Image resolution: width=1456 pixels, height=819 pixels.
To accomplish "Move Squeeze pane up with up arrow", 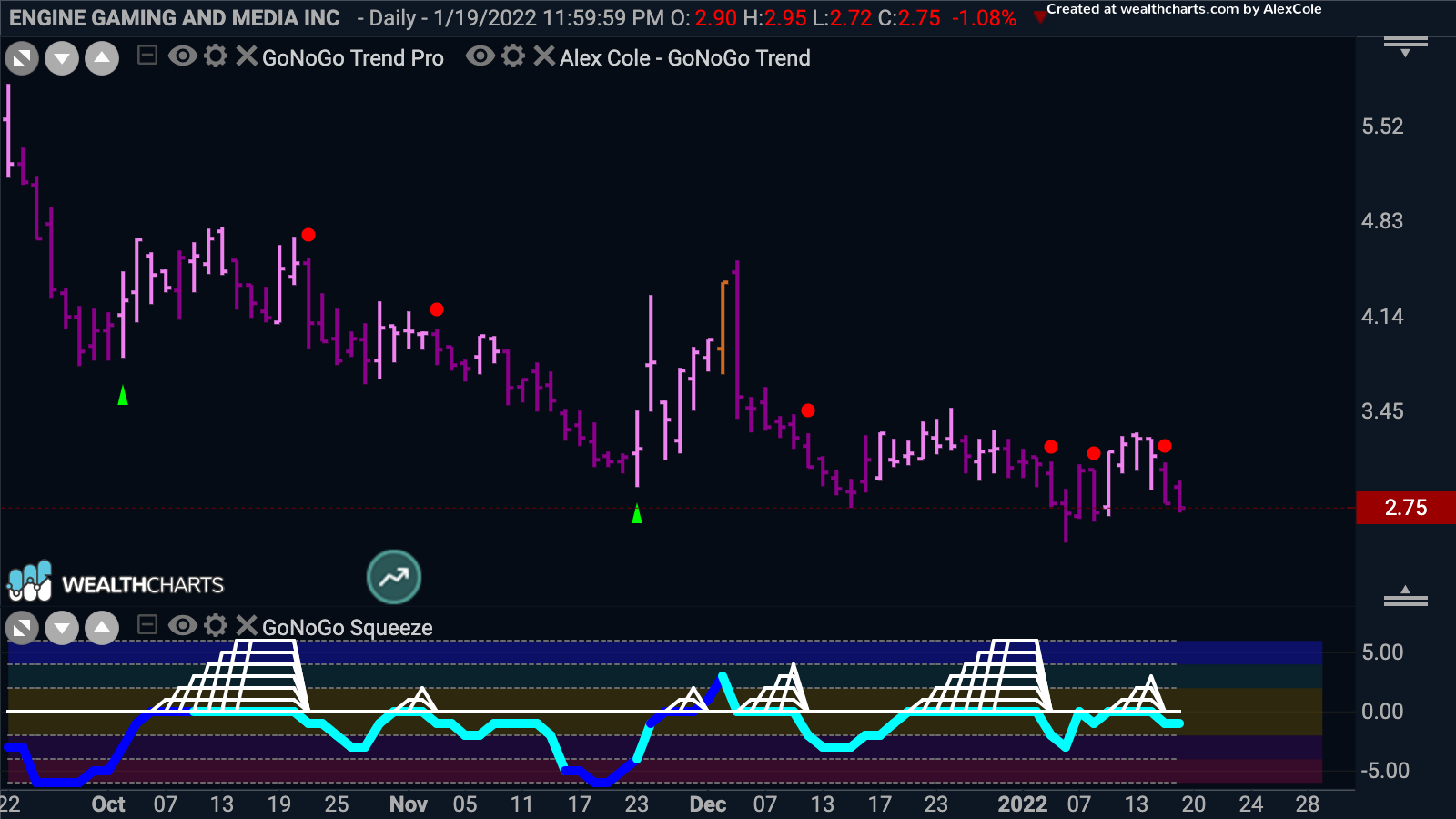I will click(x=102, y=628).
